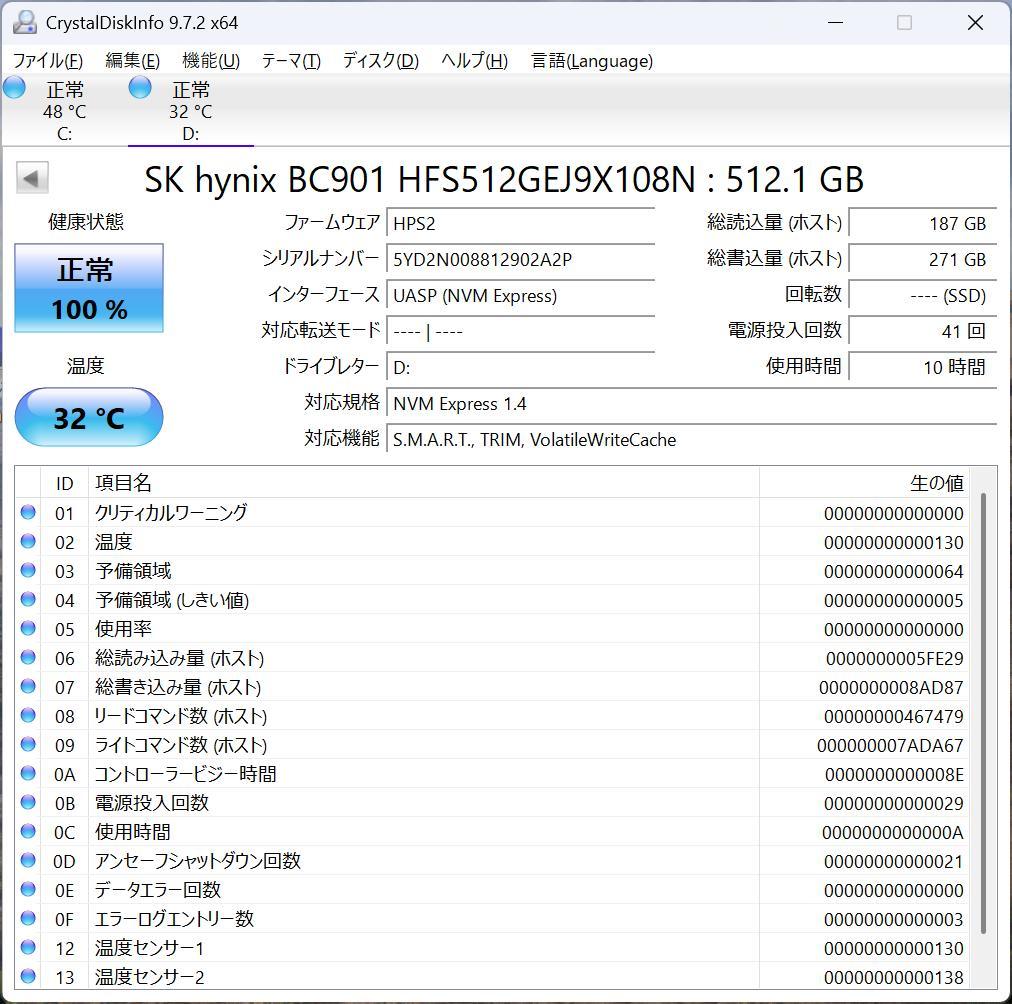Click power-on count value 41 回

click(x=923, y=332)
